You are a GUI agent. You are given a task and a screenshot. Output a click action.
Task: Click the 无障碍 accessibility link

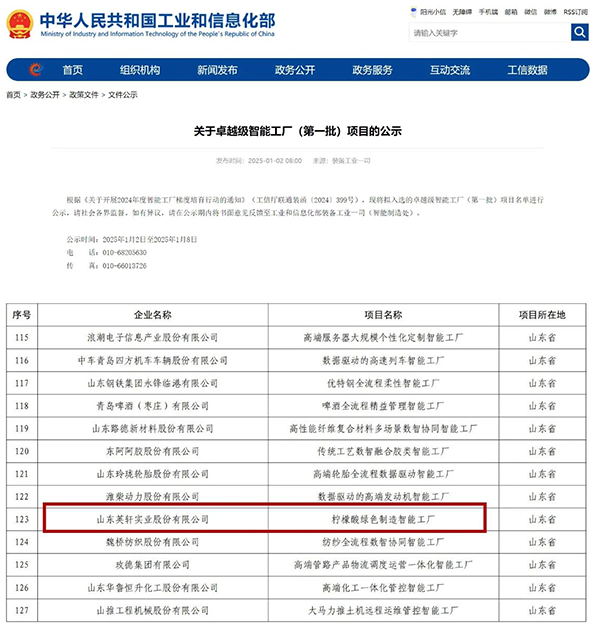[x=462, y=12]
